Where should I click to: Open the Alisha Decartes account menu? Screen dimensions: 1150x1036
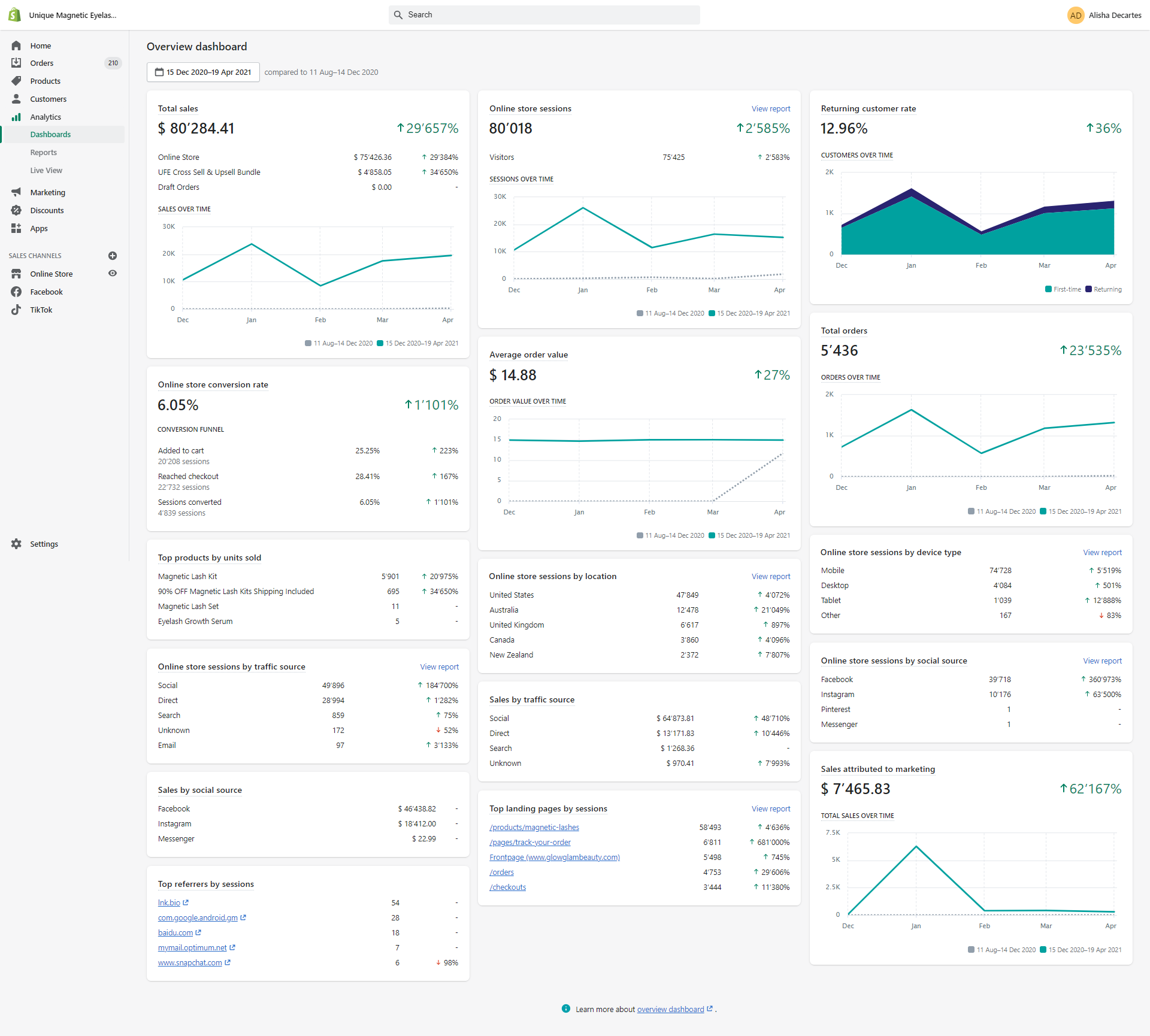click(1104, 15)
